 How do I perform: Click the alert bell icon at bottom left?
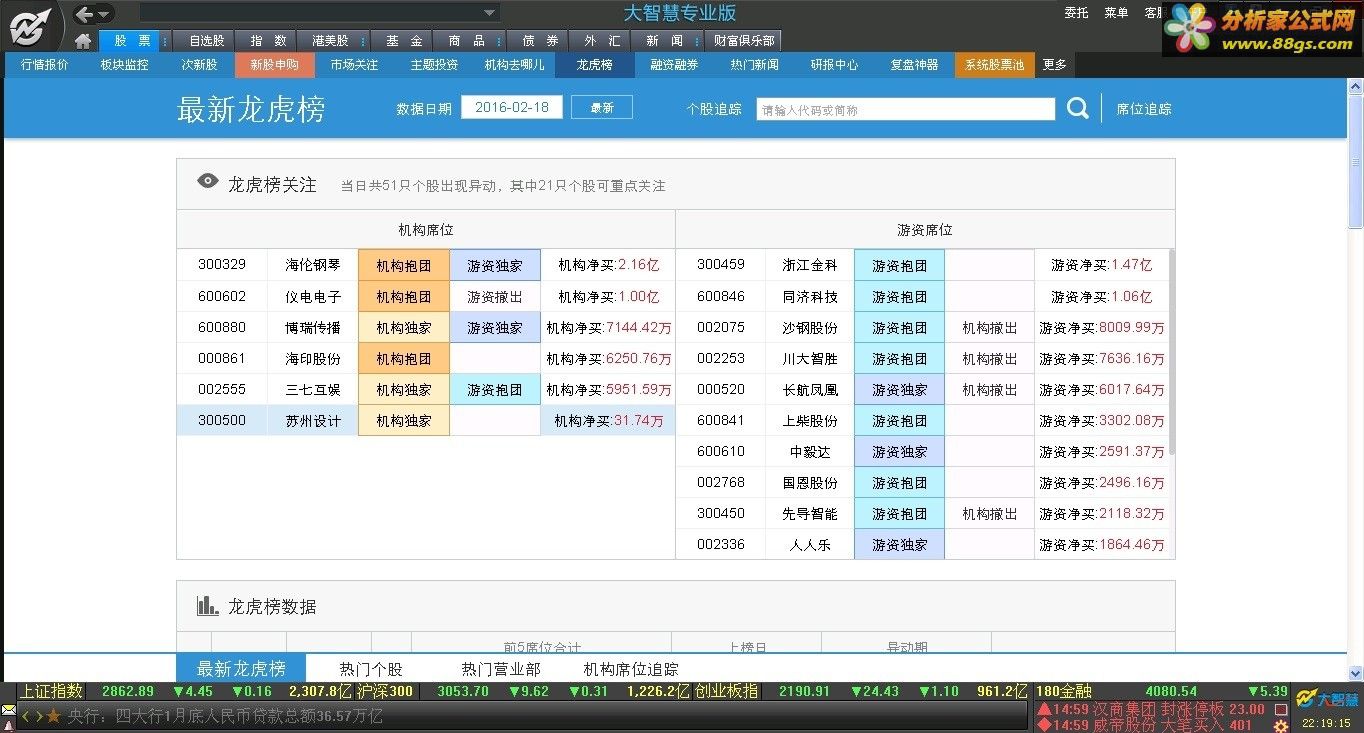[8, 725]
